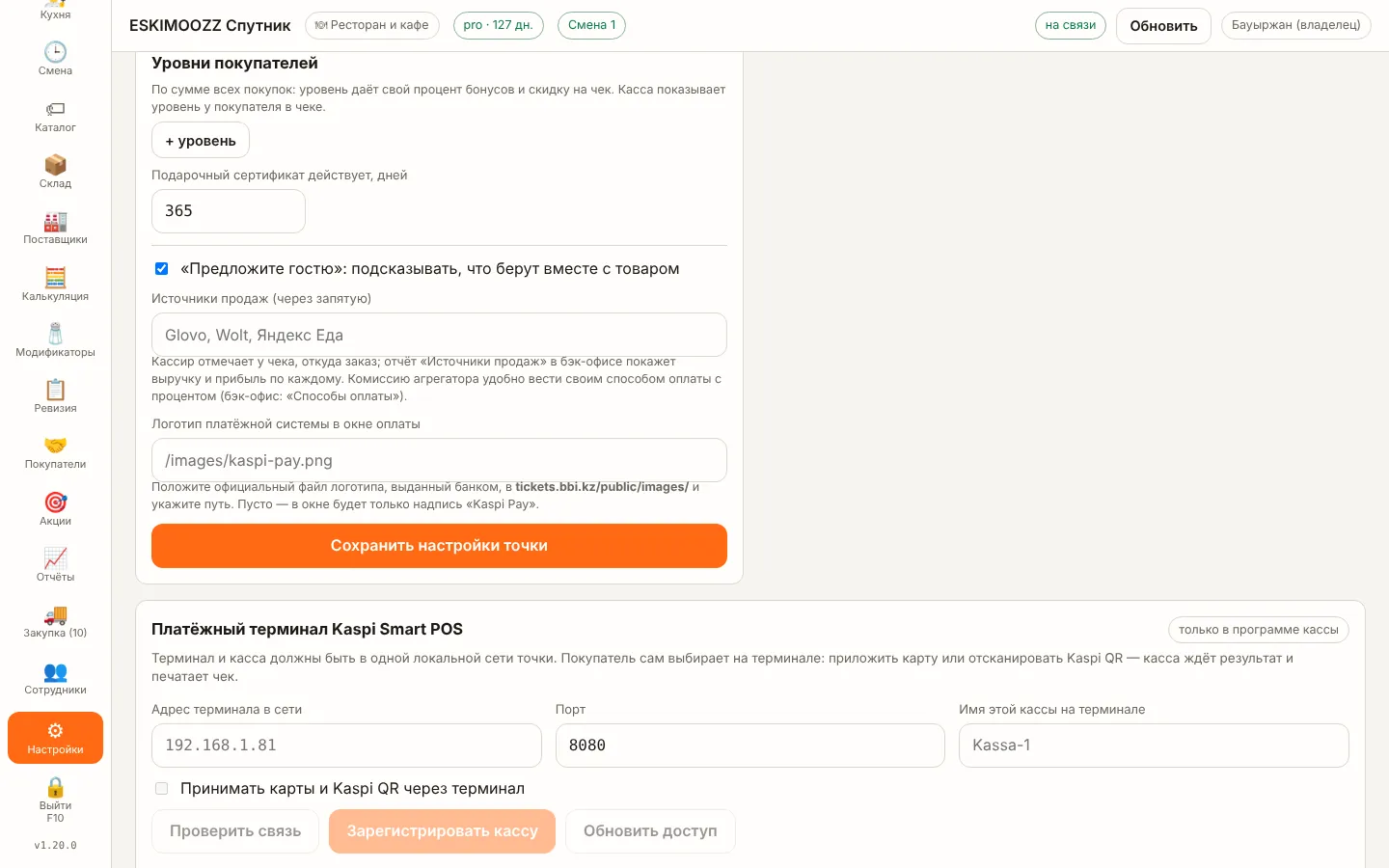Image resolution: width=1389 pixels, height=868 pixels.
Task: Open Калькуляция abacus icon
Action: tap(55, 285)
